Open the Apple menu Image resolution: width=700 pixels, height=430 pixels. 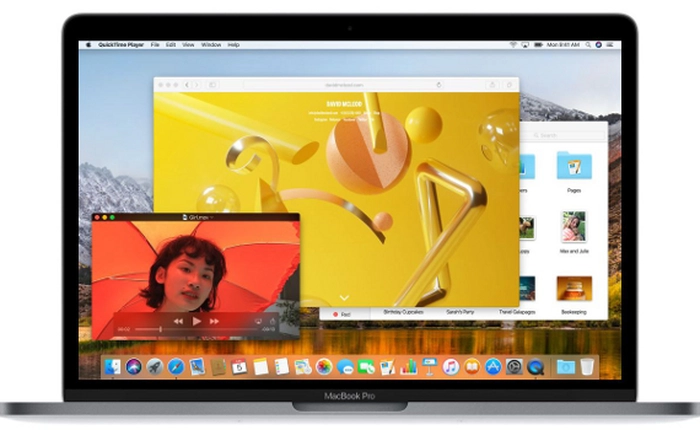coord(88,45)
